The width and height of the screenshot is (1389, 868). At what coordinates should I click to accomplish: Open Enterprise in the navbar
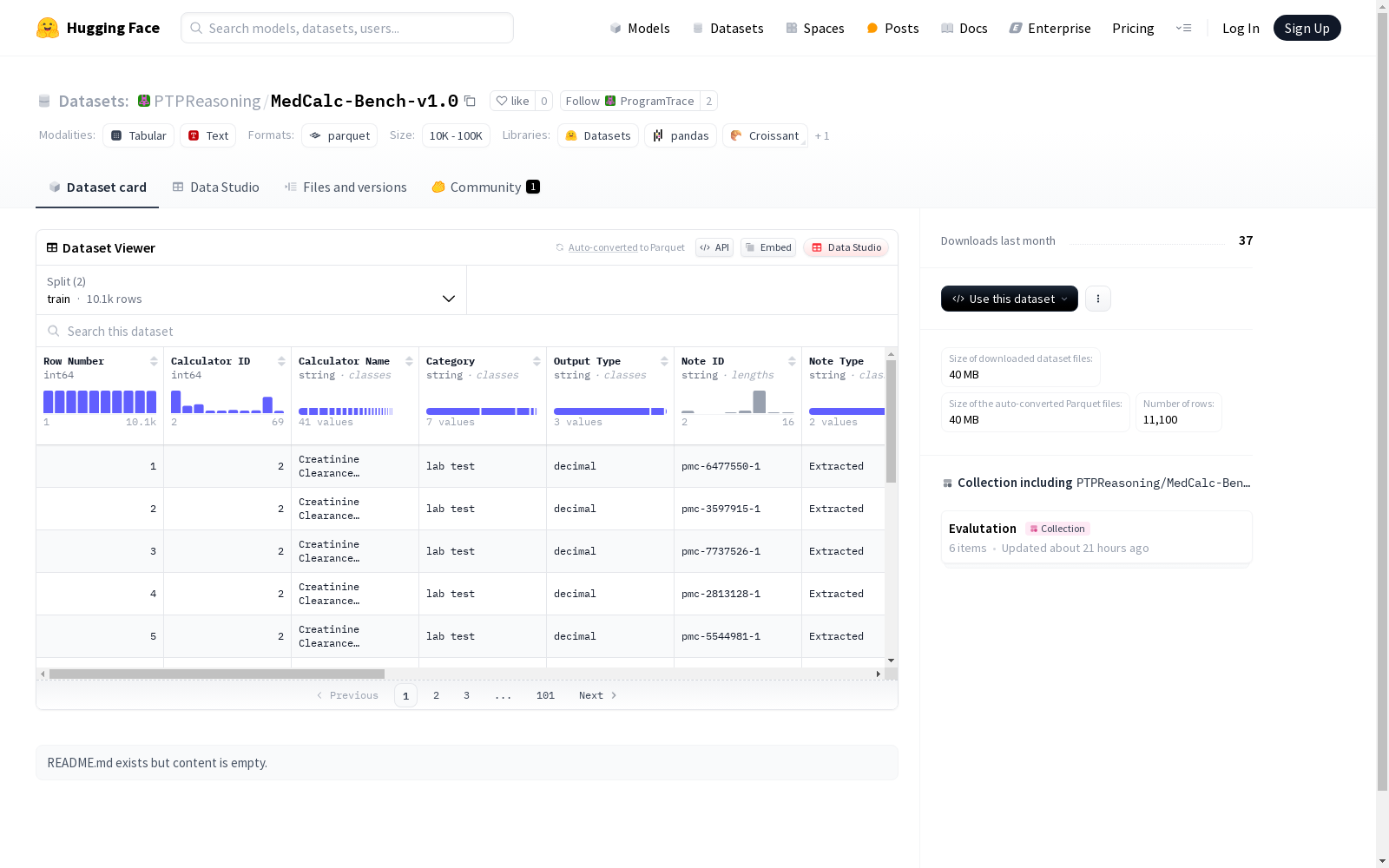tap(1050, 28)
